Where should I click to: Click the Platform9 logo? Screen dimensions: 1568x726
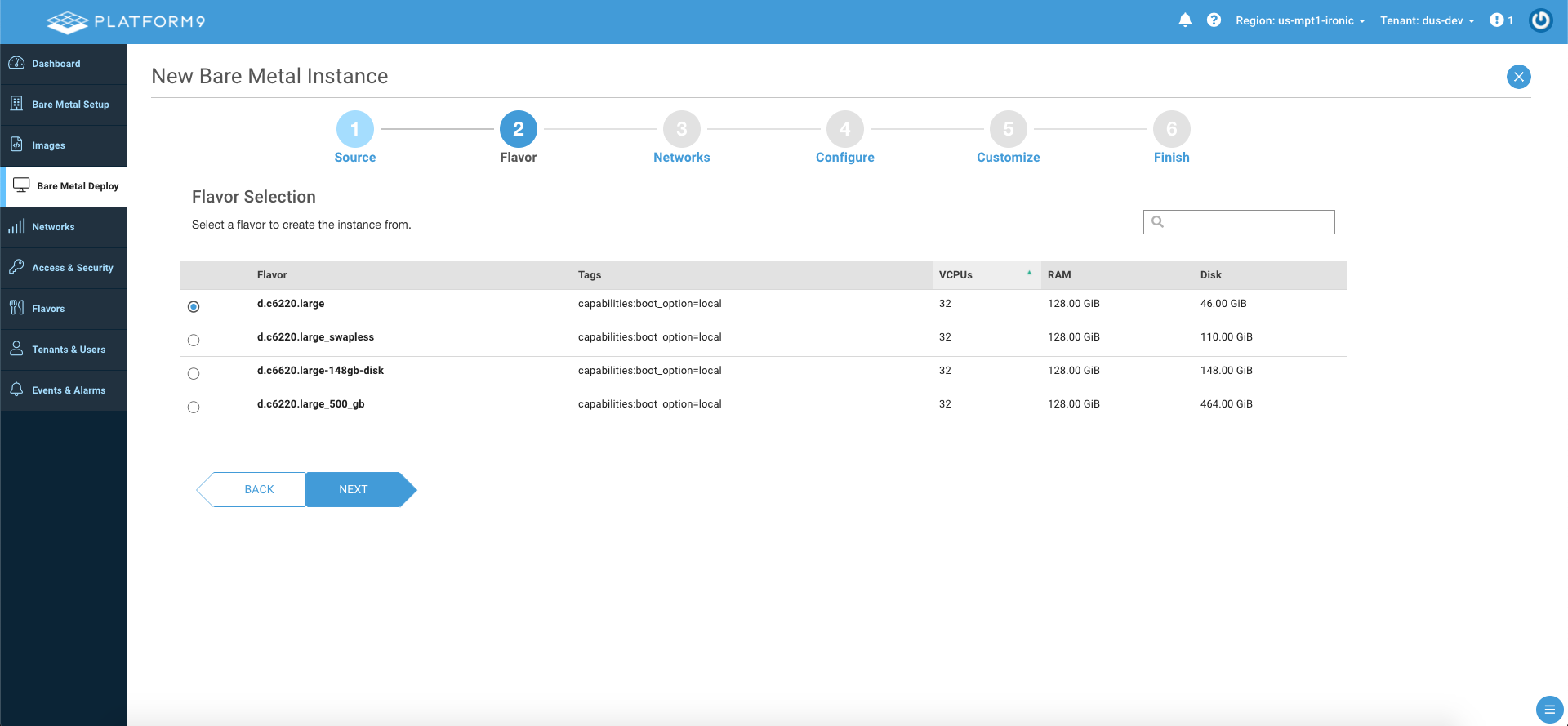(126, 22)
